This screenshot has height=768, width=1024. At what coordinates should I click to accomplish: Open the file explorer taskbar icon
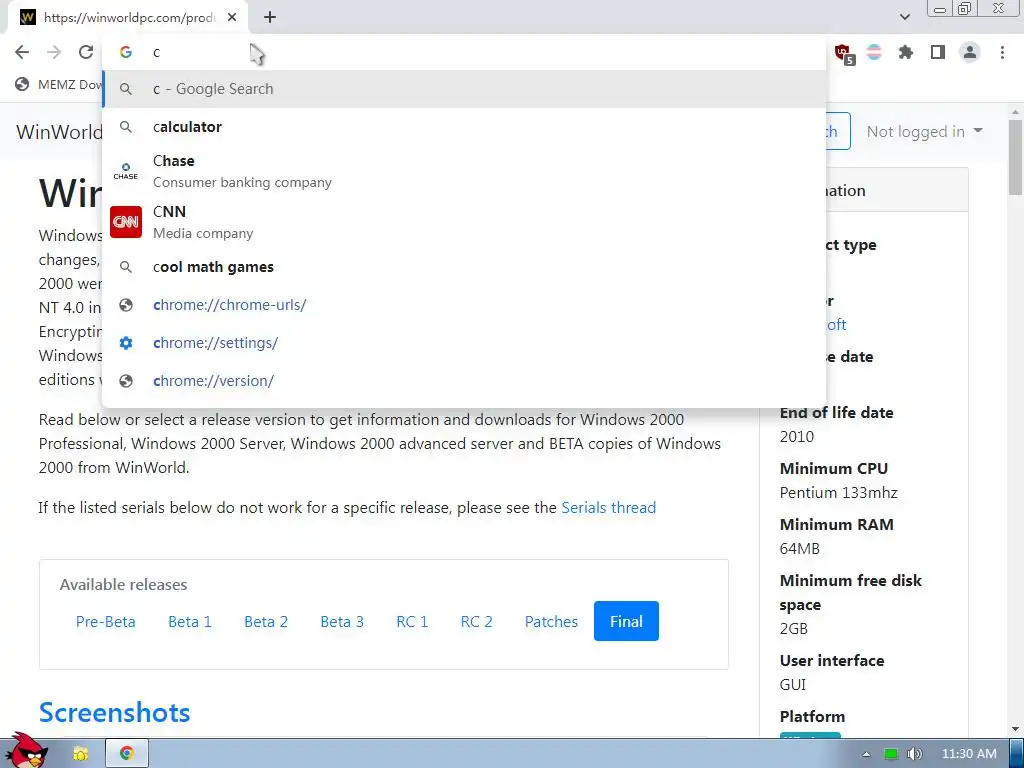(x=80, y=754)
